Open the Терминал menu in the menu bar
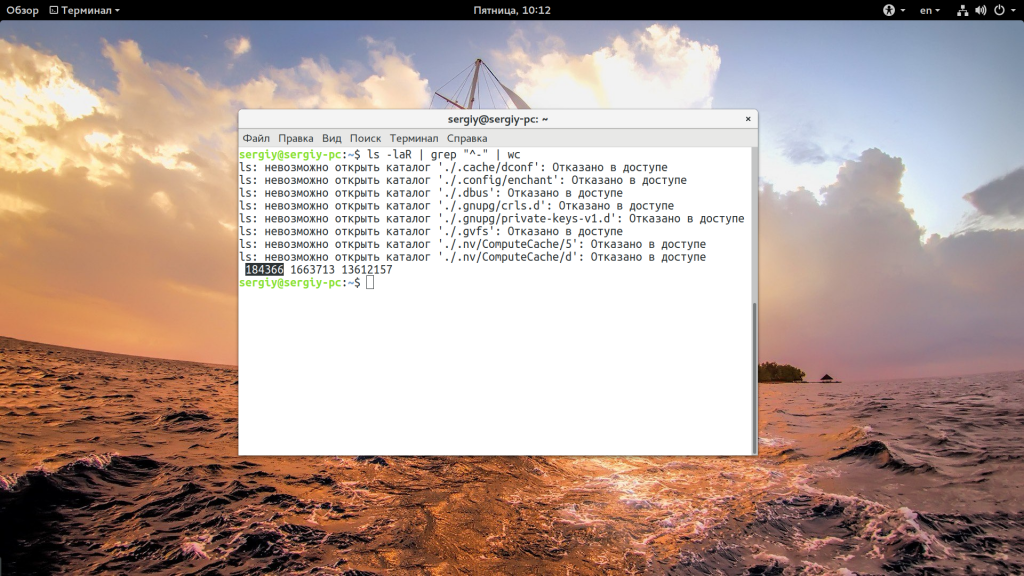Viewport: 1024px width, 576px height. click(x=414, y=138)
